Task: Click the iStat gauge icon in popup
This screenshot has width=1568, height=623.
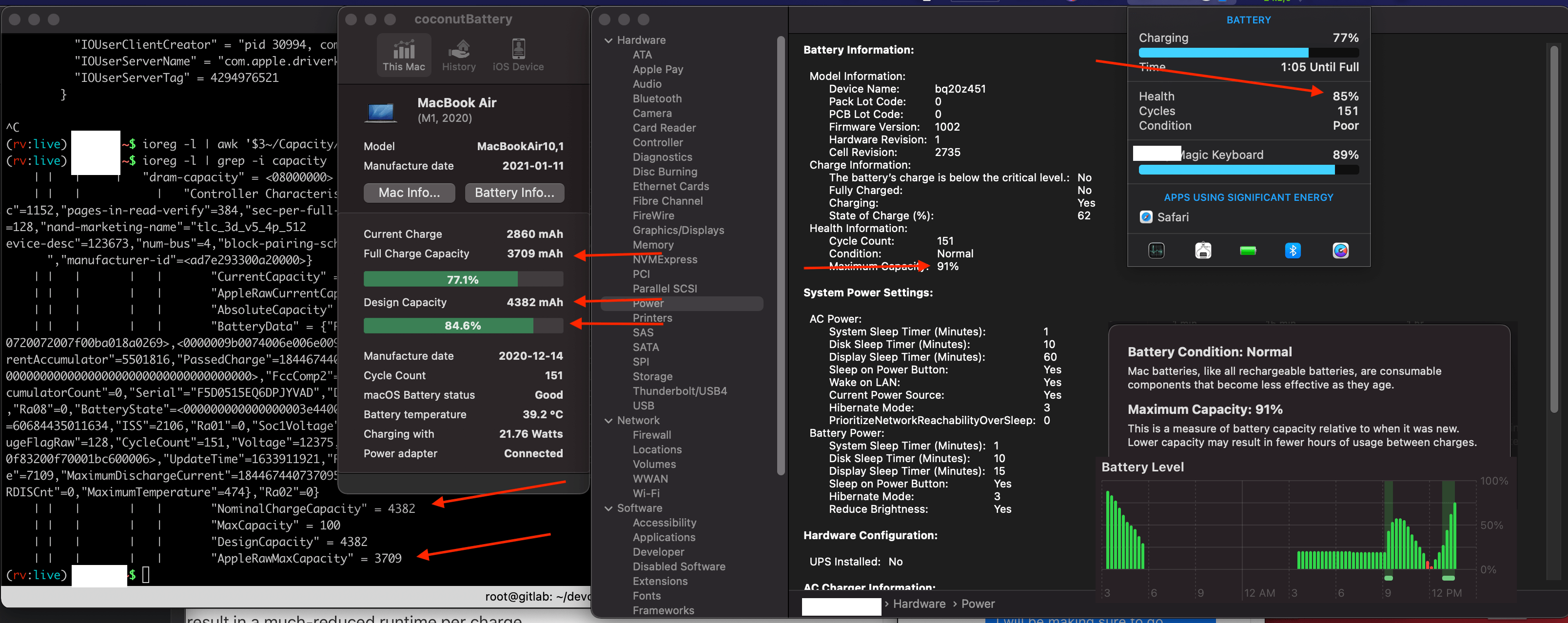Action: pyautogui.click(x=1340, y=250)
